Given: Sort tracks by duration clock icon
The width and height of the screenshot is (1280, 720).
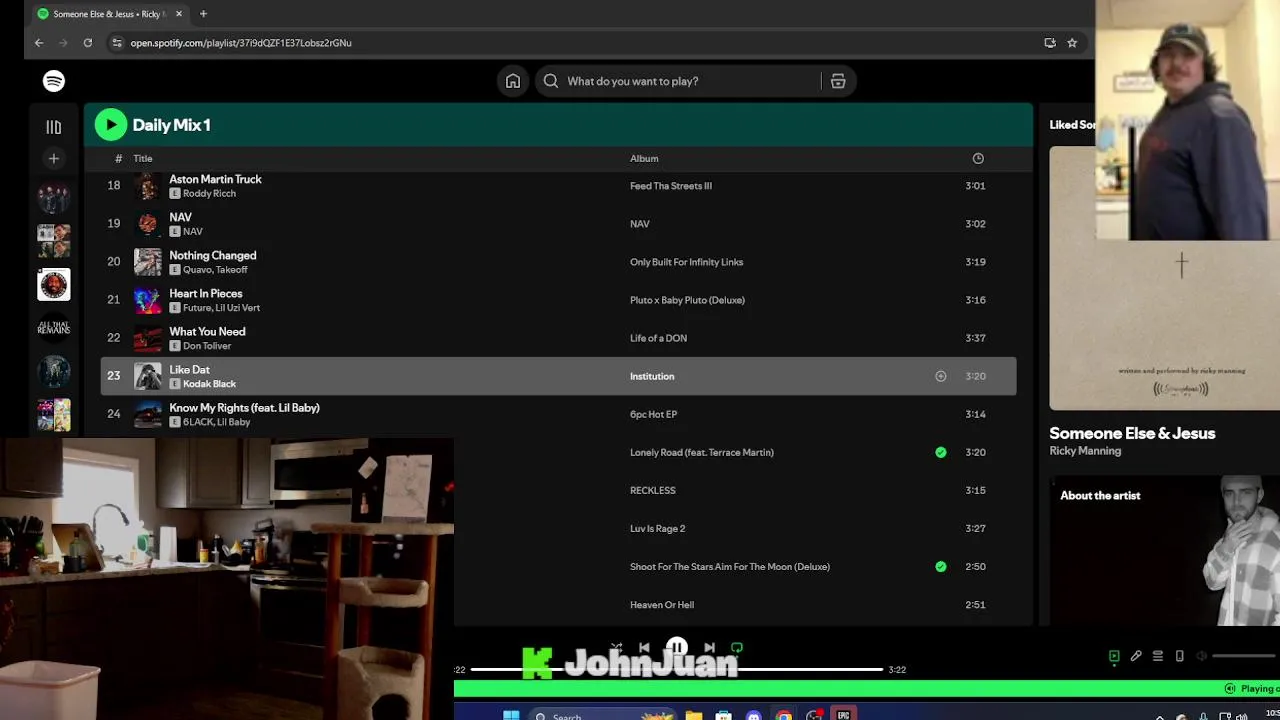Looking at the screenshot, I should (978, 158).
